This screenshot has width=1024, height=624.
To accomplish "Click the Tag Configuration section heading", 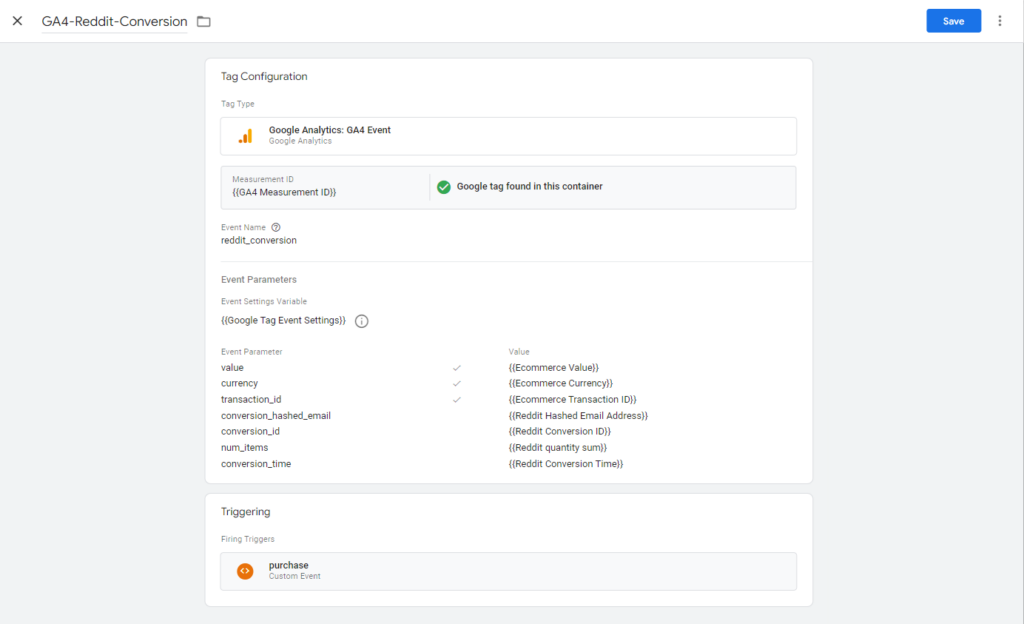I will pos(264,76).
